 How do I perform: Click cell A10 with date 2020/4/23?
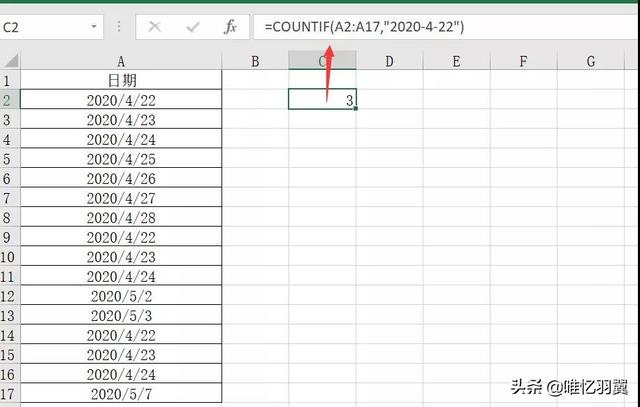[x=121, y=256]
